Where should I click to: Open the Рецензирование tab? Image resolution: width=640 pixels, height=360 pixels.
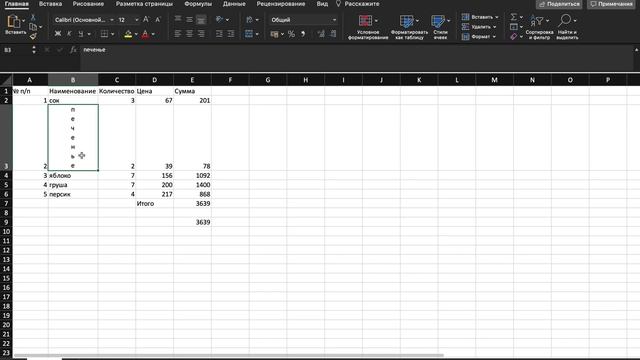click(x=281, y=4)
